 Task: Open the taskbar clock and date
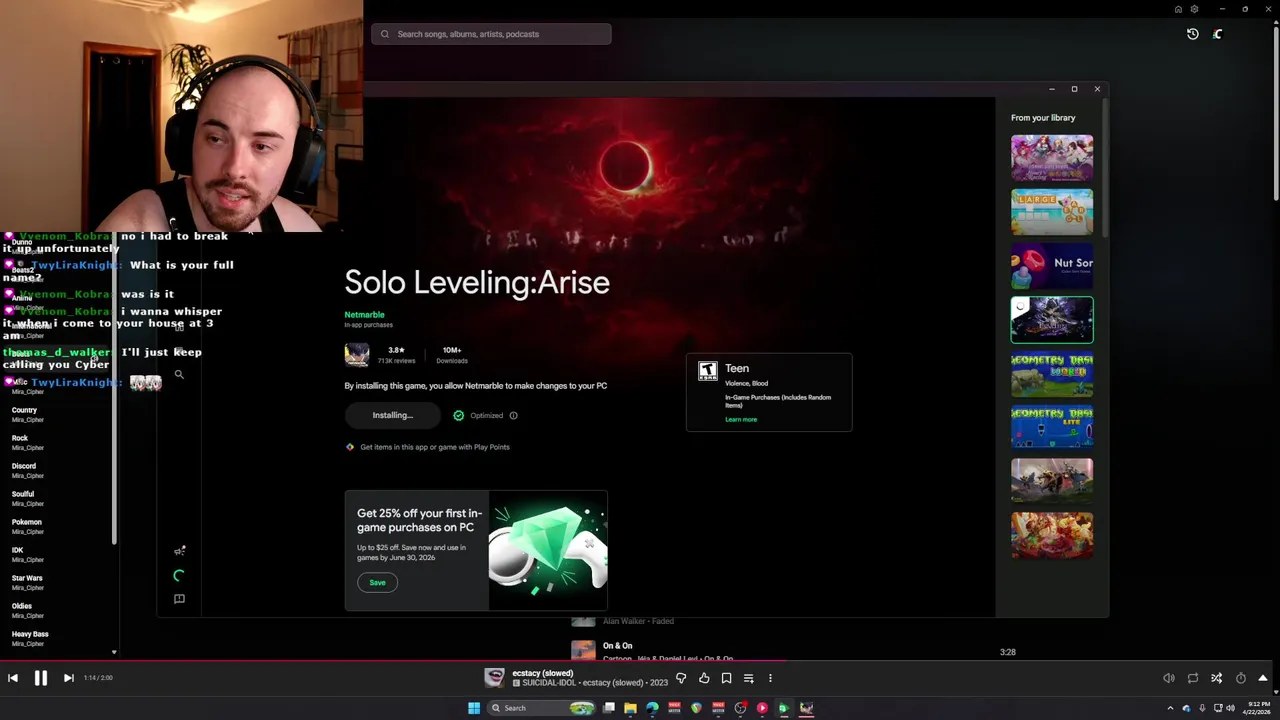pyautogui.click(x=1258, y=708)
